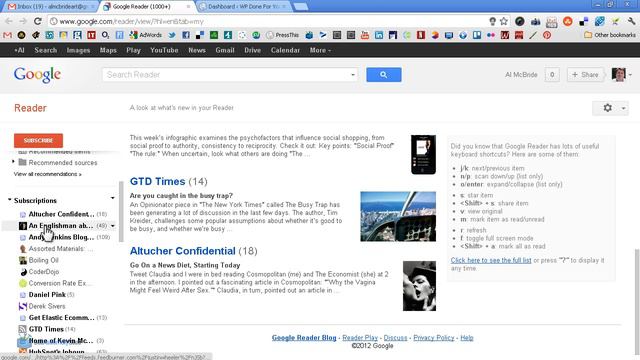
Task: Star this page with the bookmark star icon
Action: [504, 21]
